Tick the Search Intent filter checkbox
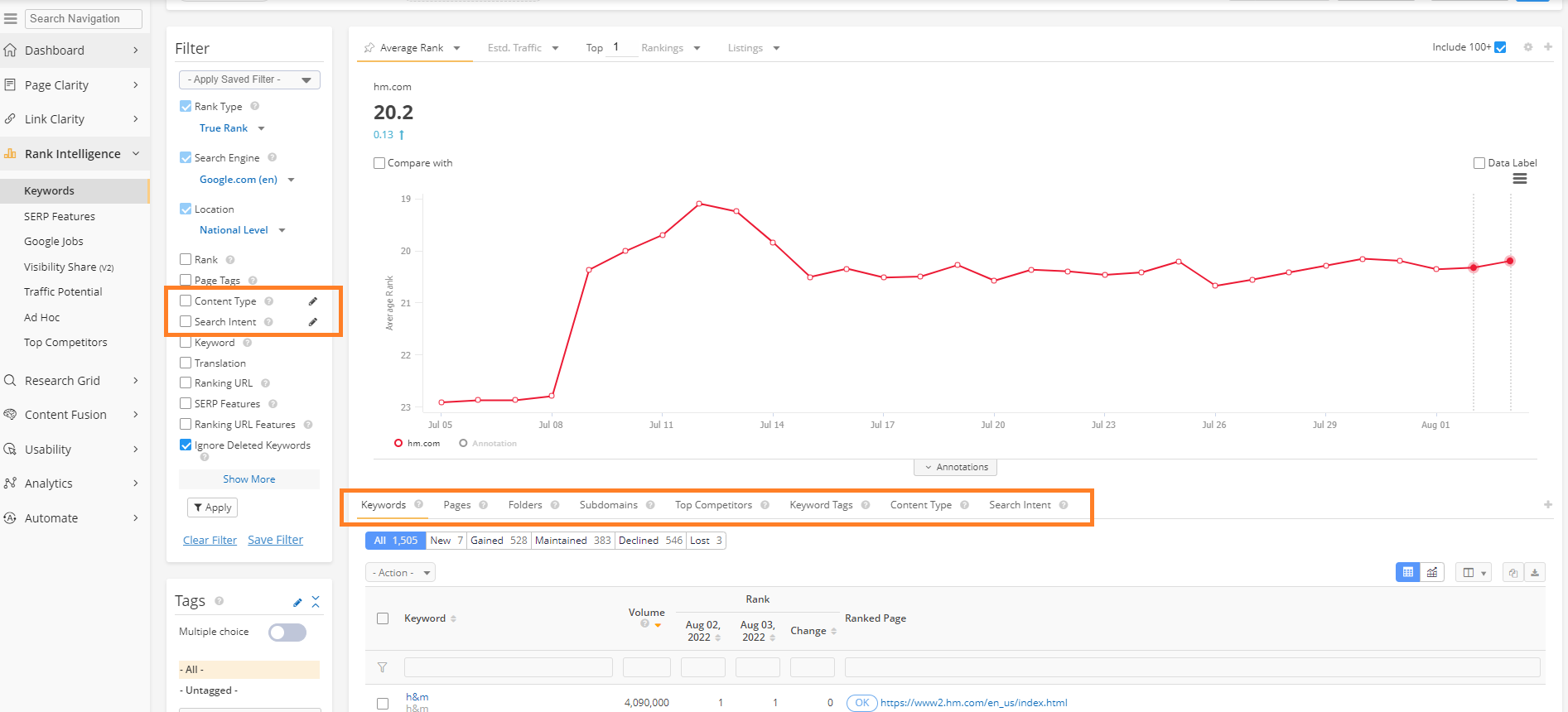 coord(186,322)
